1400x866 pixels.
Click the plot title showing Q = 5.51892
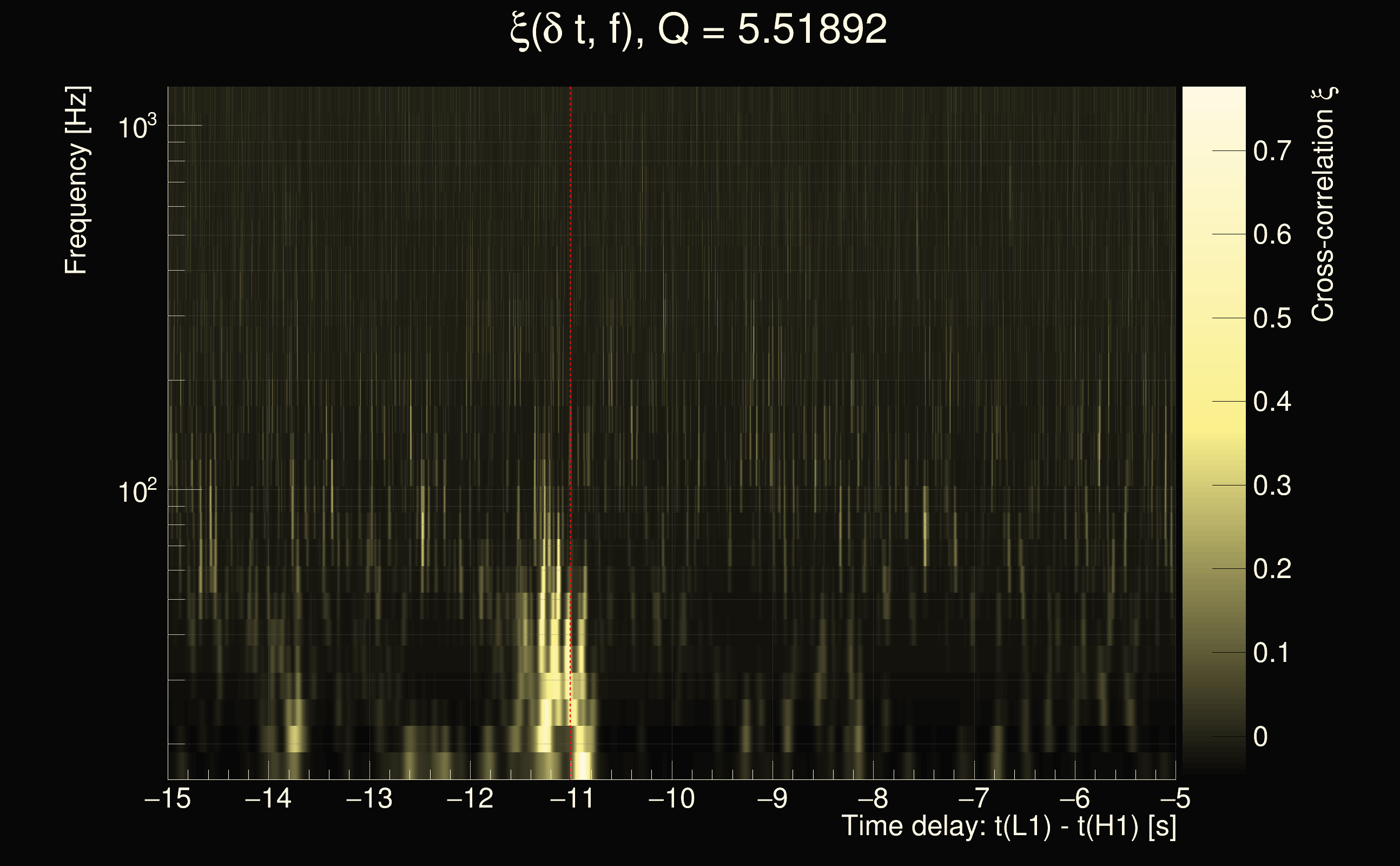click(698, 30)
